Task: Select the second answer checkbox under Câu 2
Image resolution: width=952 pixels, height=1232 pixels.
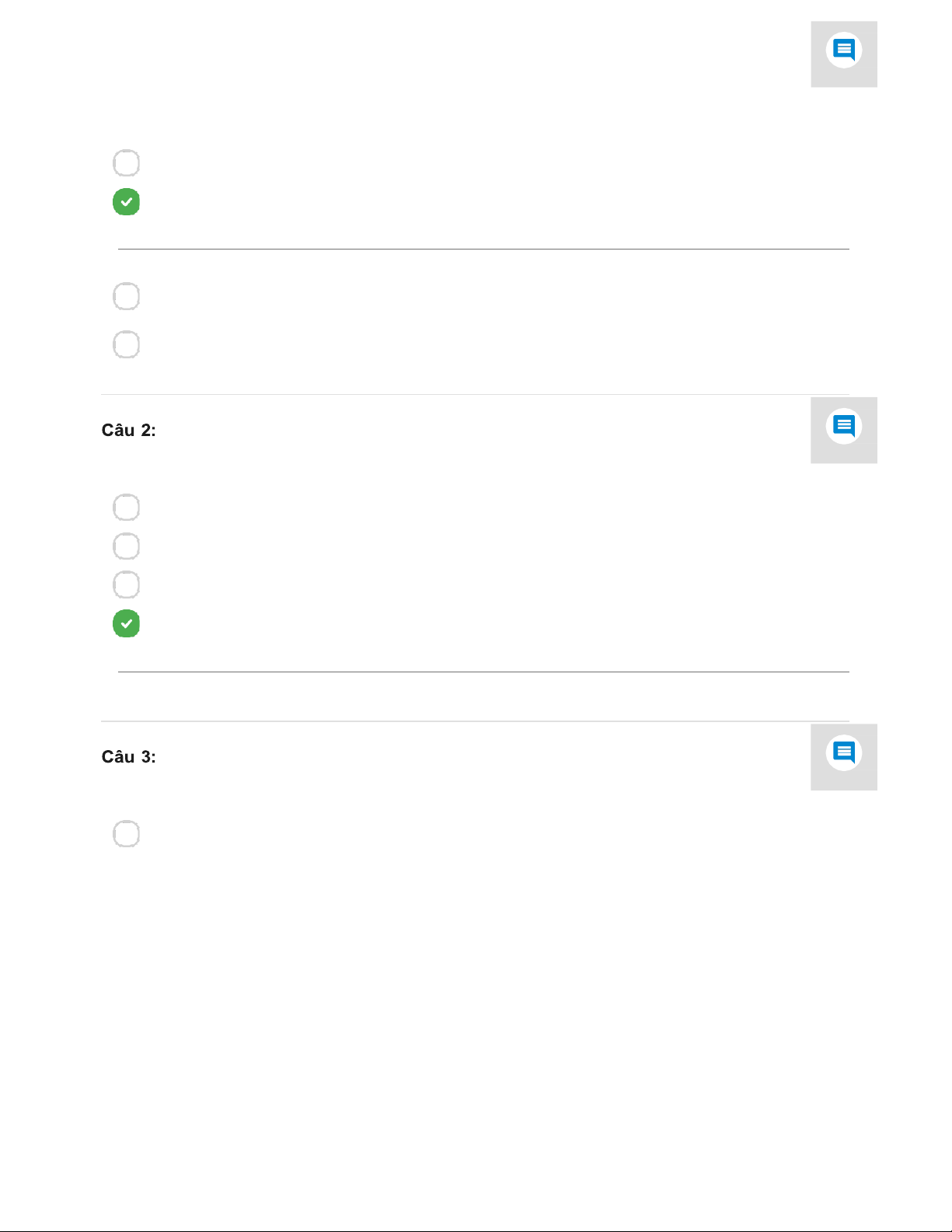Action: [126, 546]
